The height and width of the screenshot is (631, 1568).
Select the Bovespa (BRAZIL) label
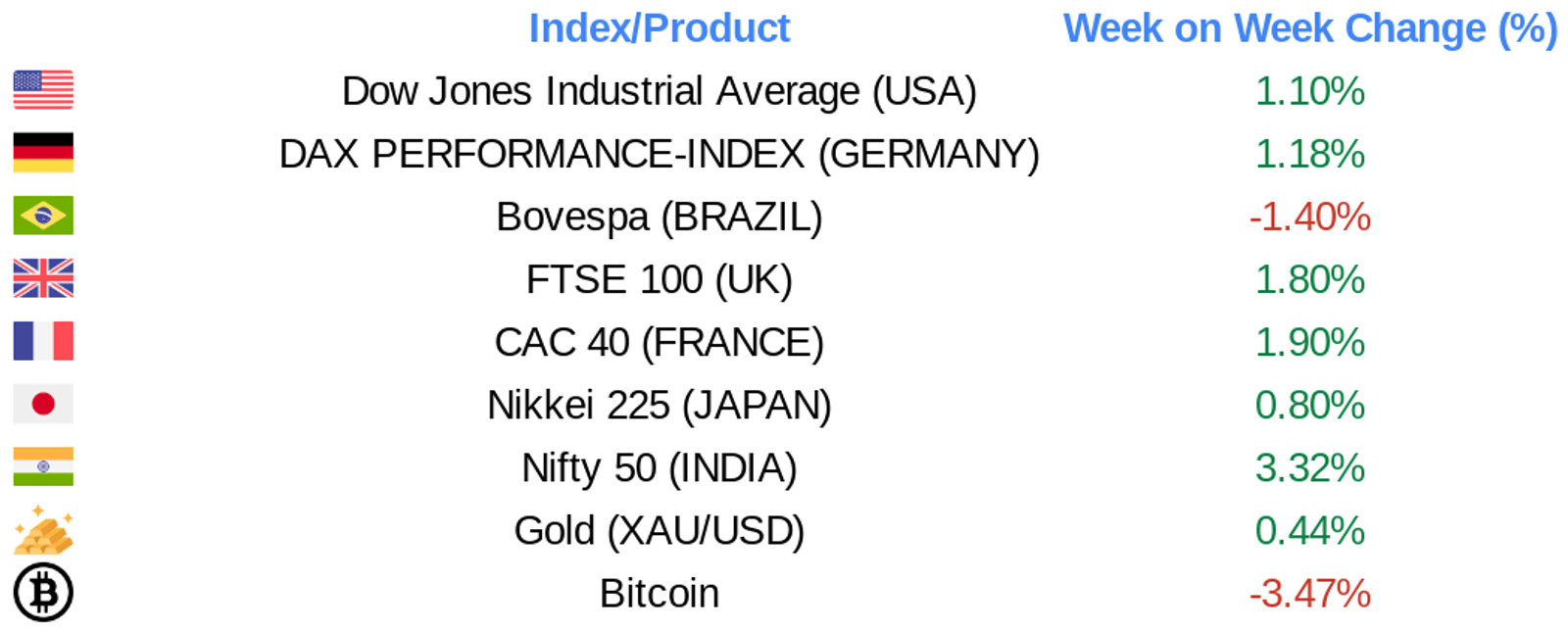660,217
